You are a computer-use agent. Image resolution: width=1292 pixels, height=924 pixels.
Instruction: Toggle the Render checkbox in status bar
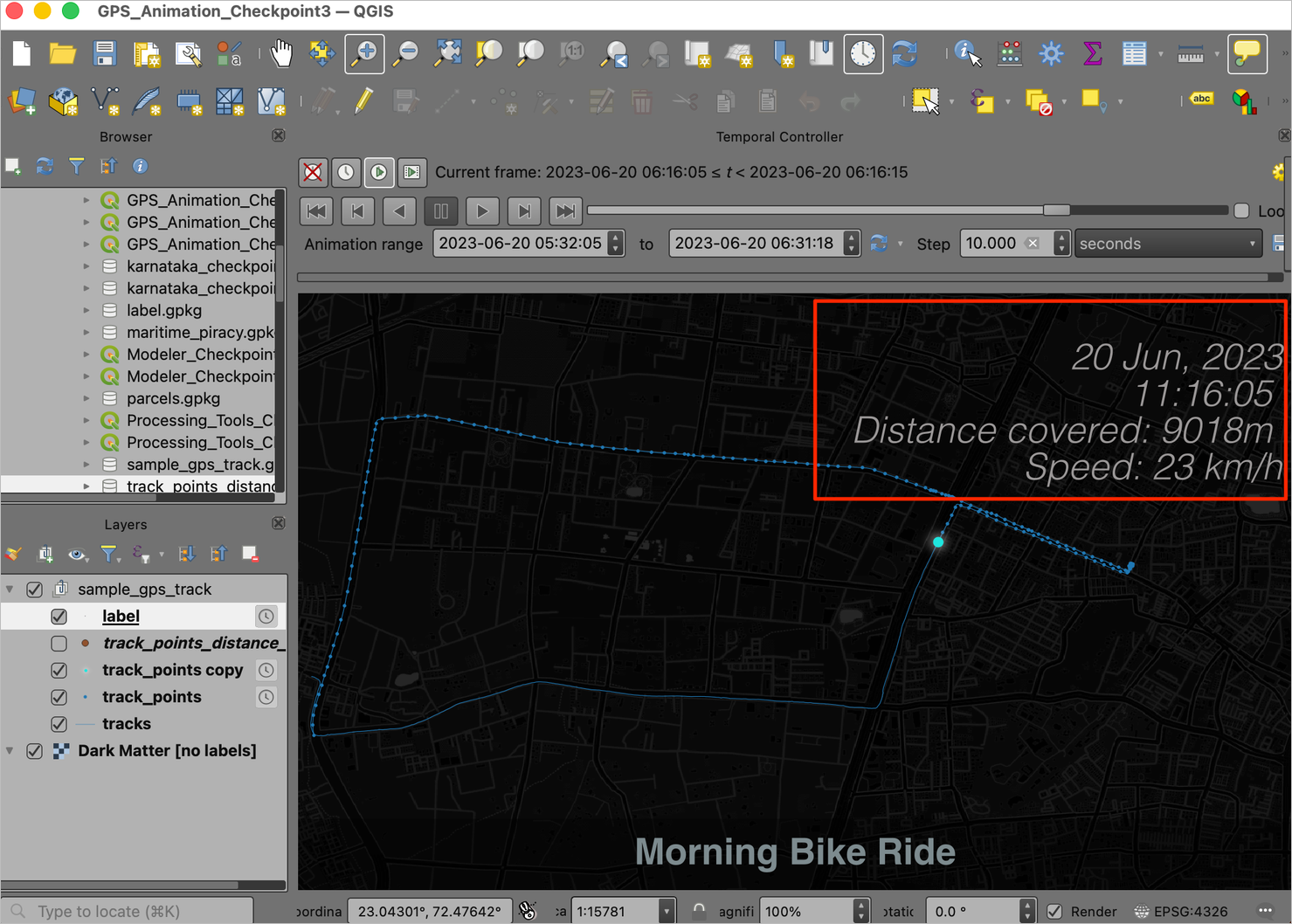click(1054, 911)
